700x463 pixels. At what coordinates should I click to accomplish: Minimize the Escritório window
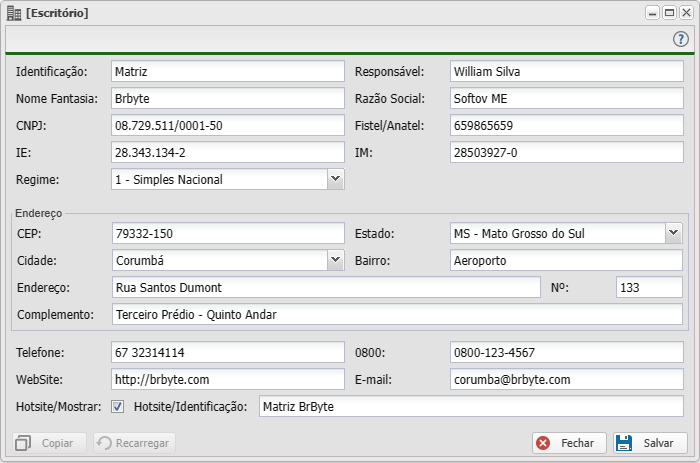pos(652,13)
